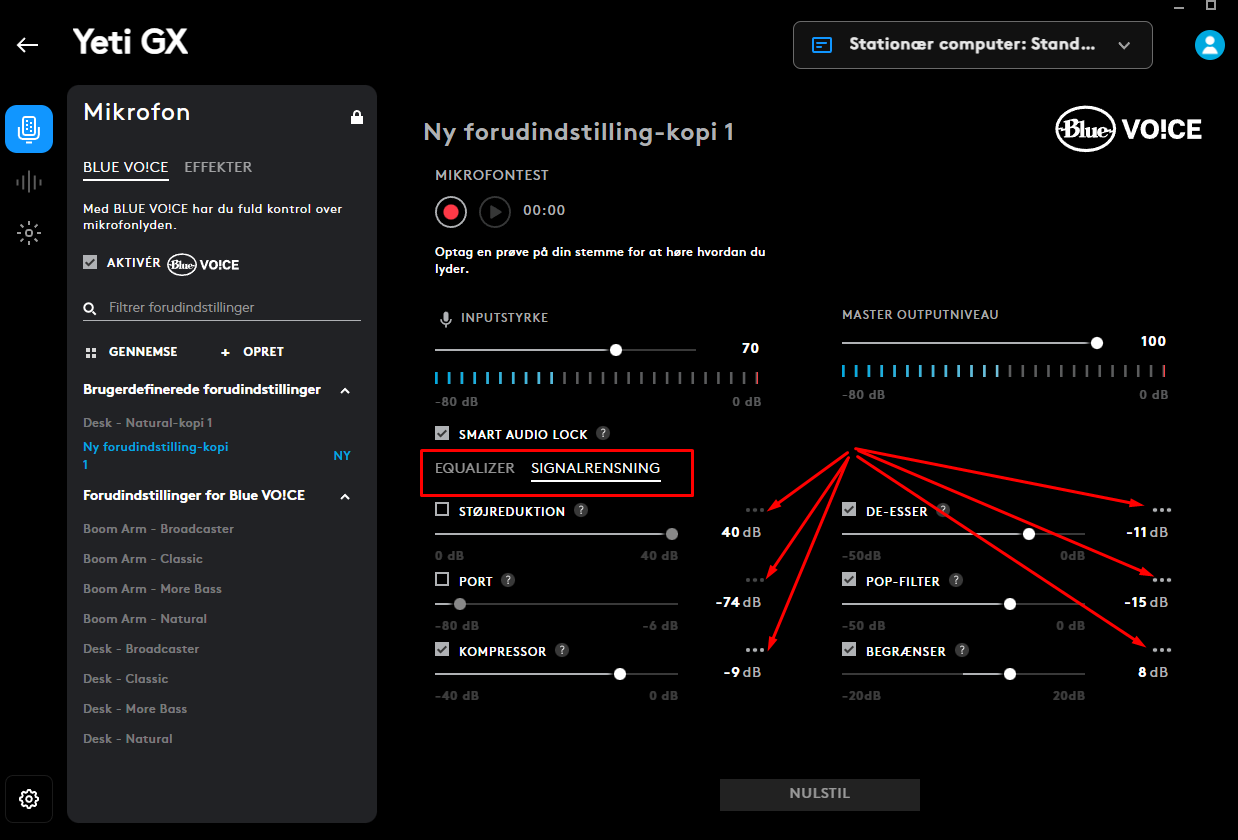
Task: Open settings with the gear icon
Action: click(29, 799)
